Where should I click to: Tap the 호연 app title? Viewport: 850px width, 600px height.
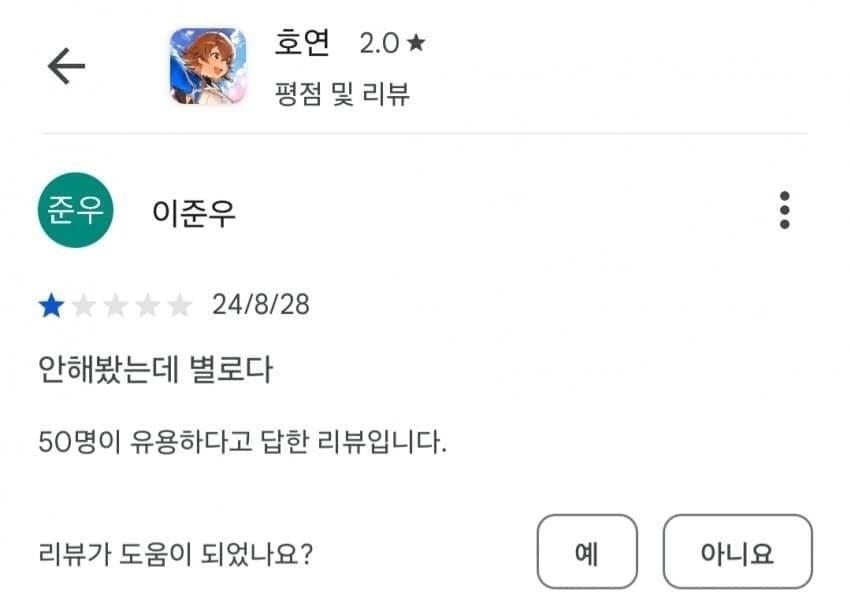pyautogui.click(x=303, y=41)
